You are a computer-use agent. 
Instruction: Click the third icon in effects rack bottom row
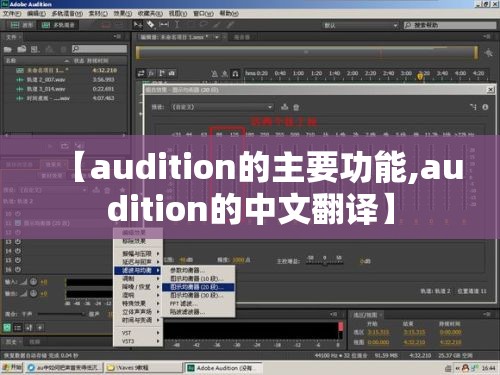[29, 328]
